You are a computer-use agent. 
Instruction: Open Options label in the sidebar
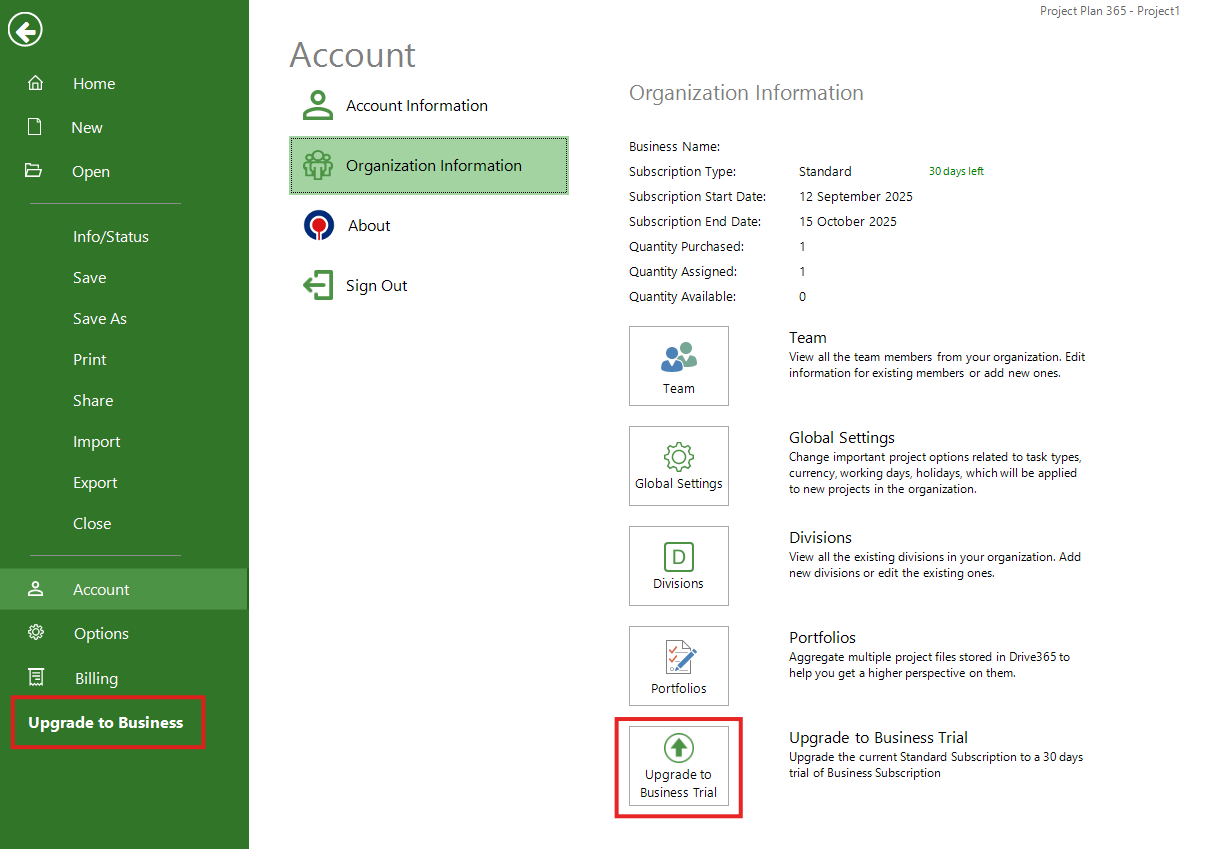click(101, 634)
